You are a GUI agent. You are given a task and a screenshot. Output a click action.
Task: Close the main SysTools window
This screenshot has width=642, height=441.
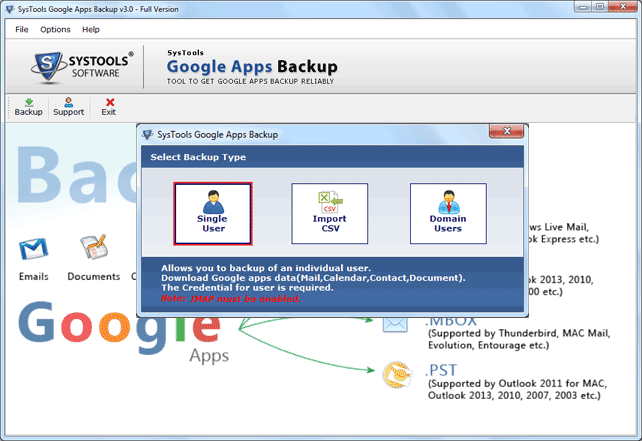pos(623,6)
